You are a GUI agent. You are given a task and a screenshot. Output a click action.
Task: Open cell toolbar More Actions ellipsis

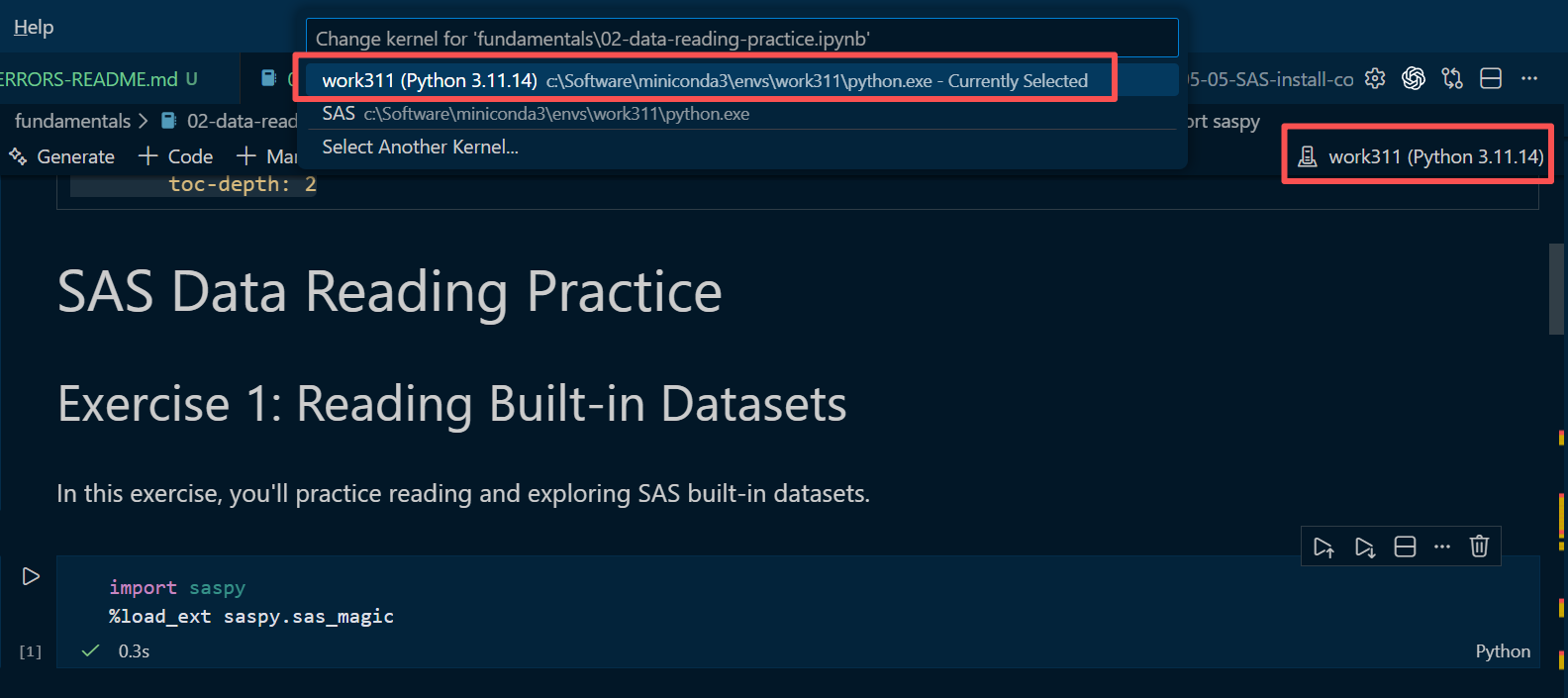pos(1442,548)
